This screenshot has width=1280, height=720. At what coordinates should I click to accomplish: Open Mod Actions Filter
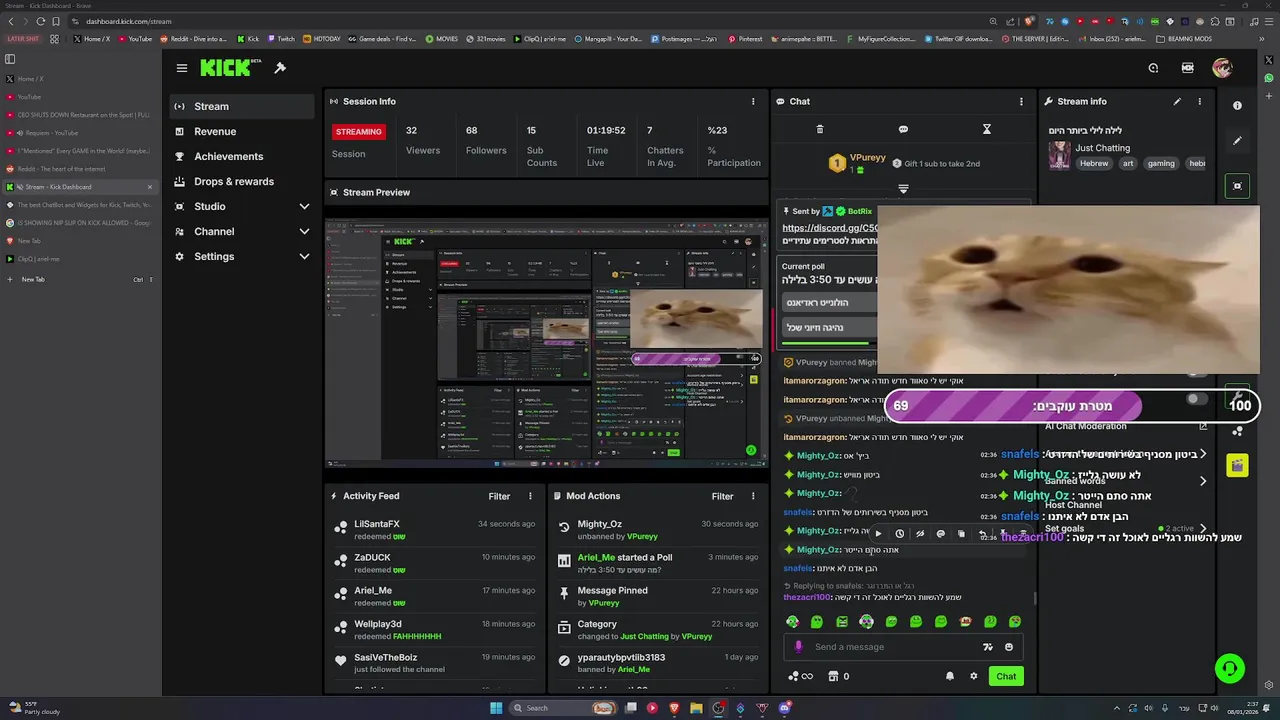tap(722, 496)
